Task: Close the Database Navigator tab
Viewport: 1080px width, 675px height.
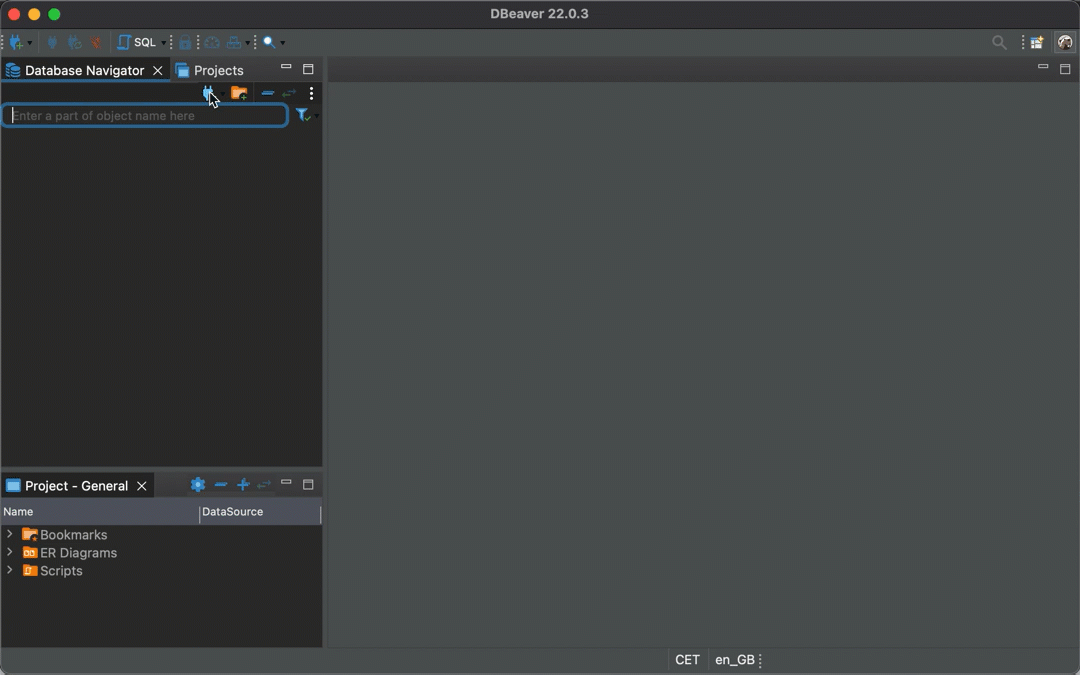Action: 158,70
